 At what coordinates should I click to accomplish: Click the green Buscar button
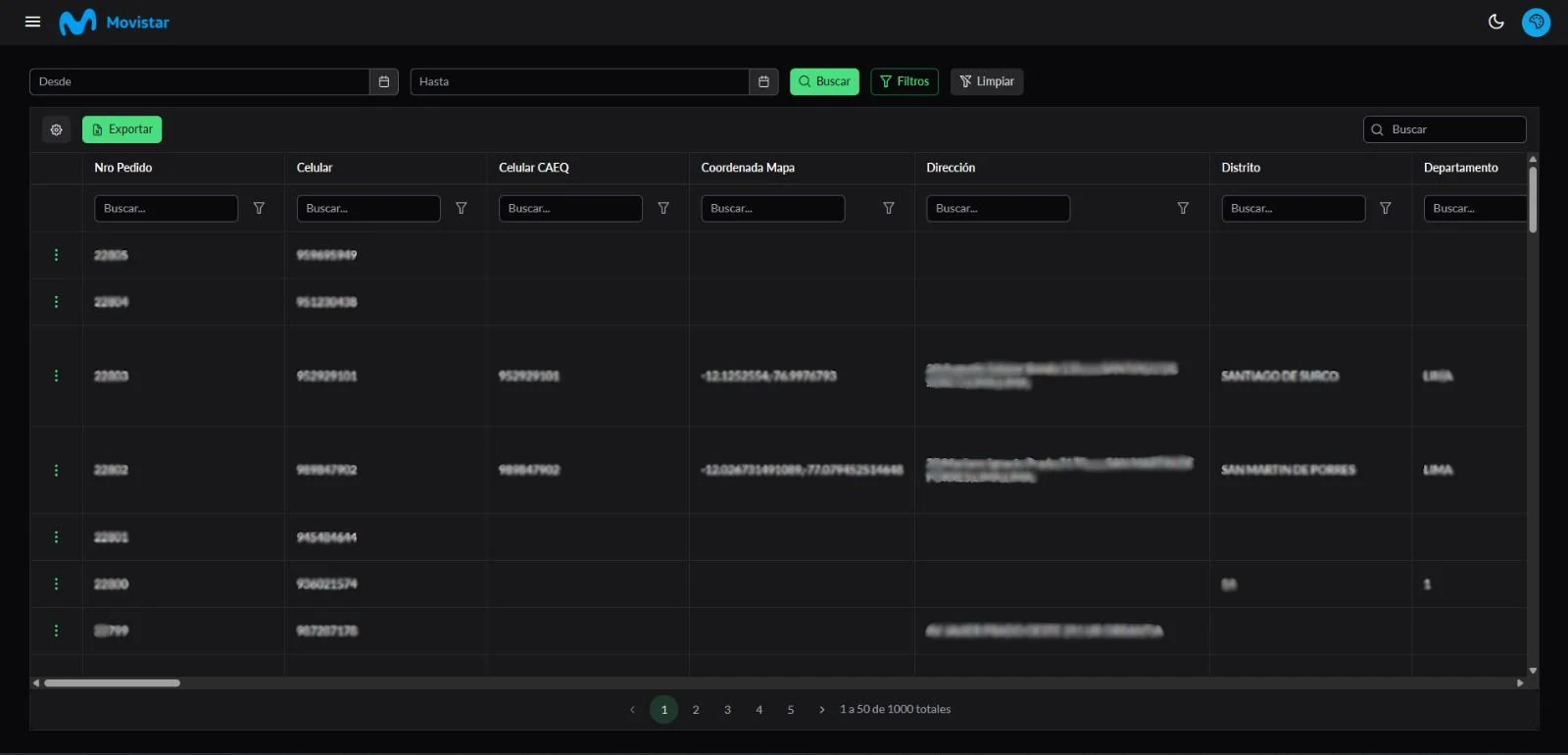824,81
